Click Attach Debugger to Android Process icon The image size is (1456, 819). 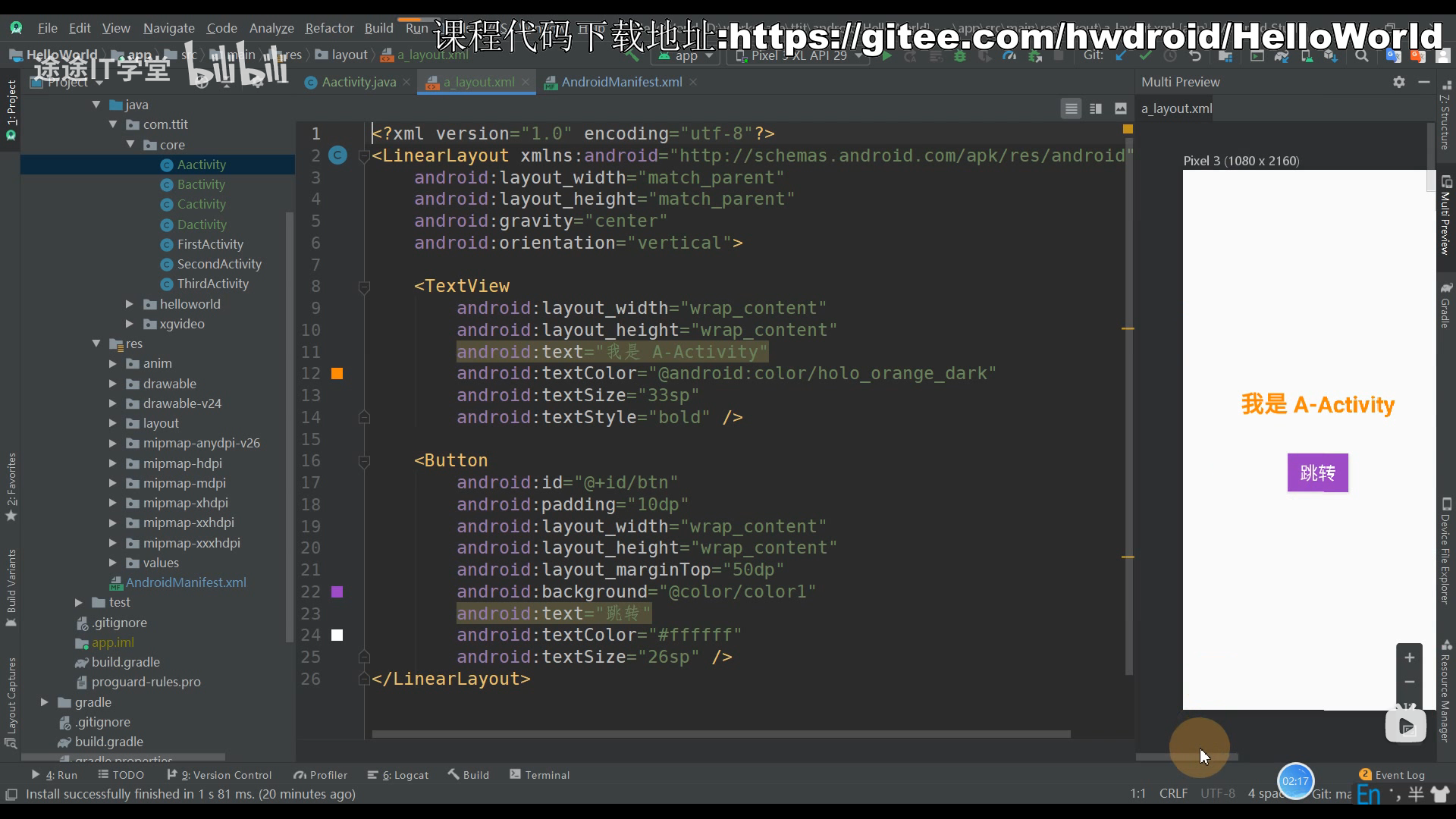point(1034,56)
